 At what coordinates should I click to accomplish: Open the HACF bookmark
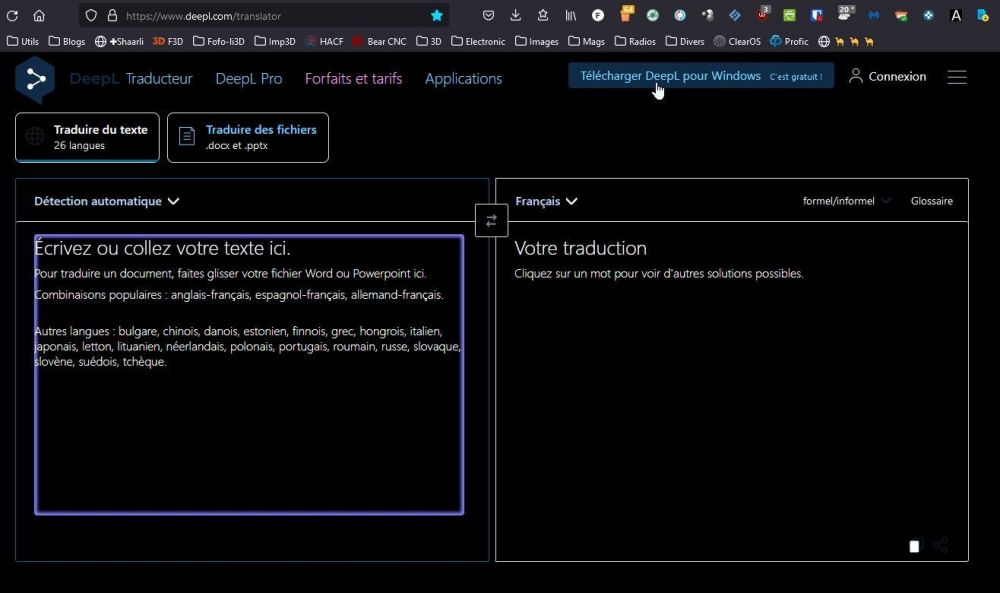[325, 41]
